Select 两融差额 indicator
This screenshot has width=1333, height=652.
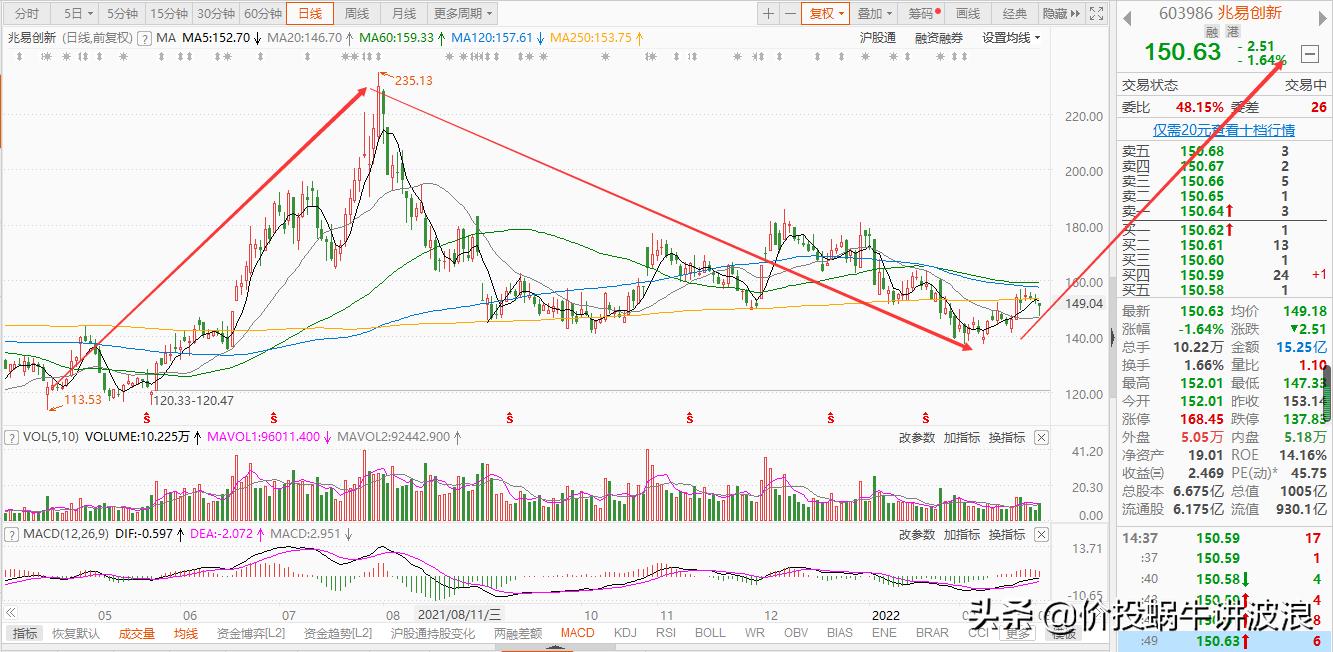click(x=517, y=633)
